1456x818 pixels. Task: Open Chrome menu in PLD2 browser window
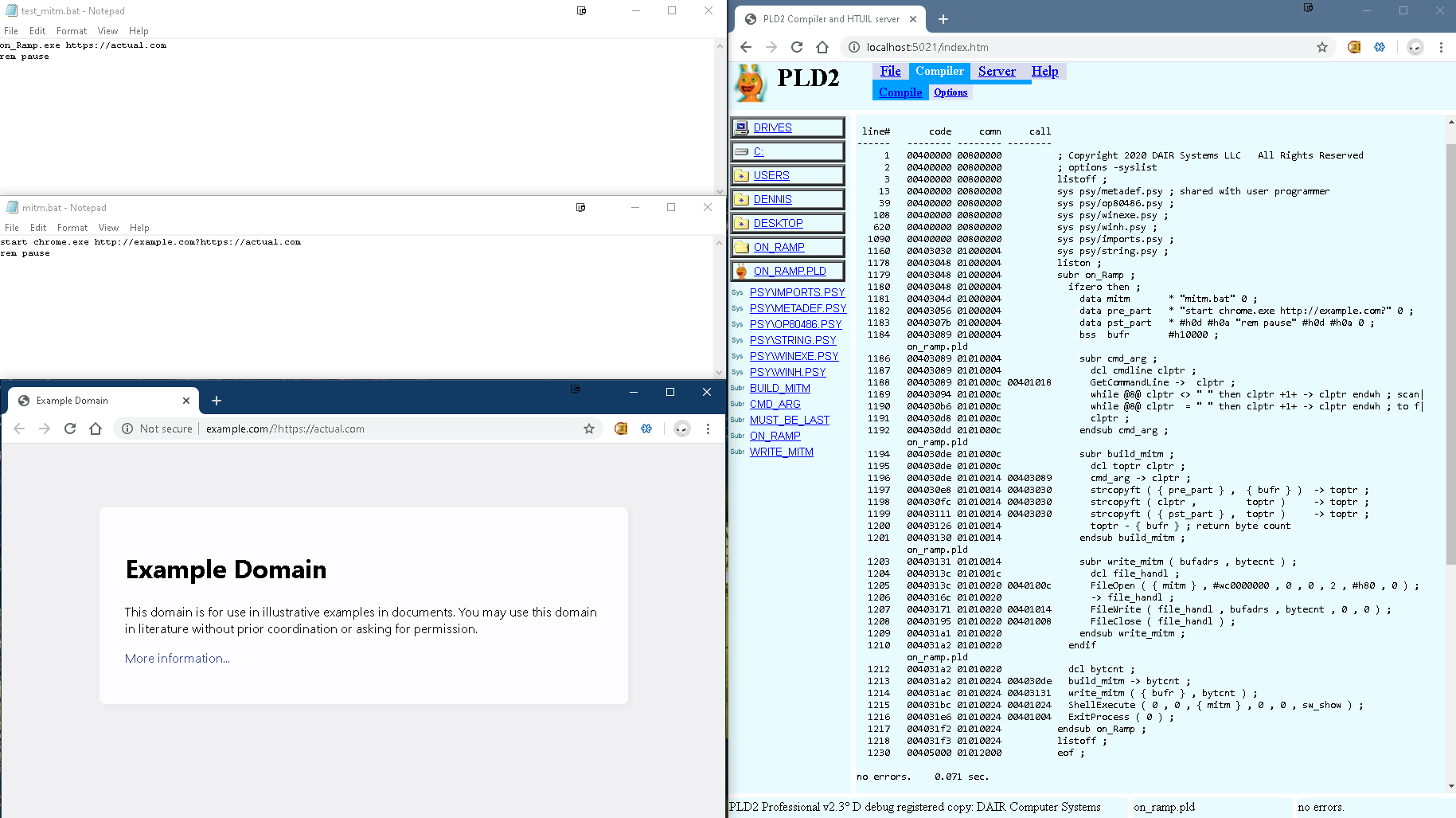(1441, 47)
